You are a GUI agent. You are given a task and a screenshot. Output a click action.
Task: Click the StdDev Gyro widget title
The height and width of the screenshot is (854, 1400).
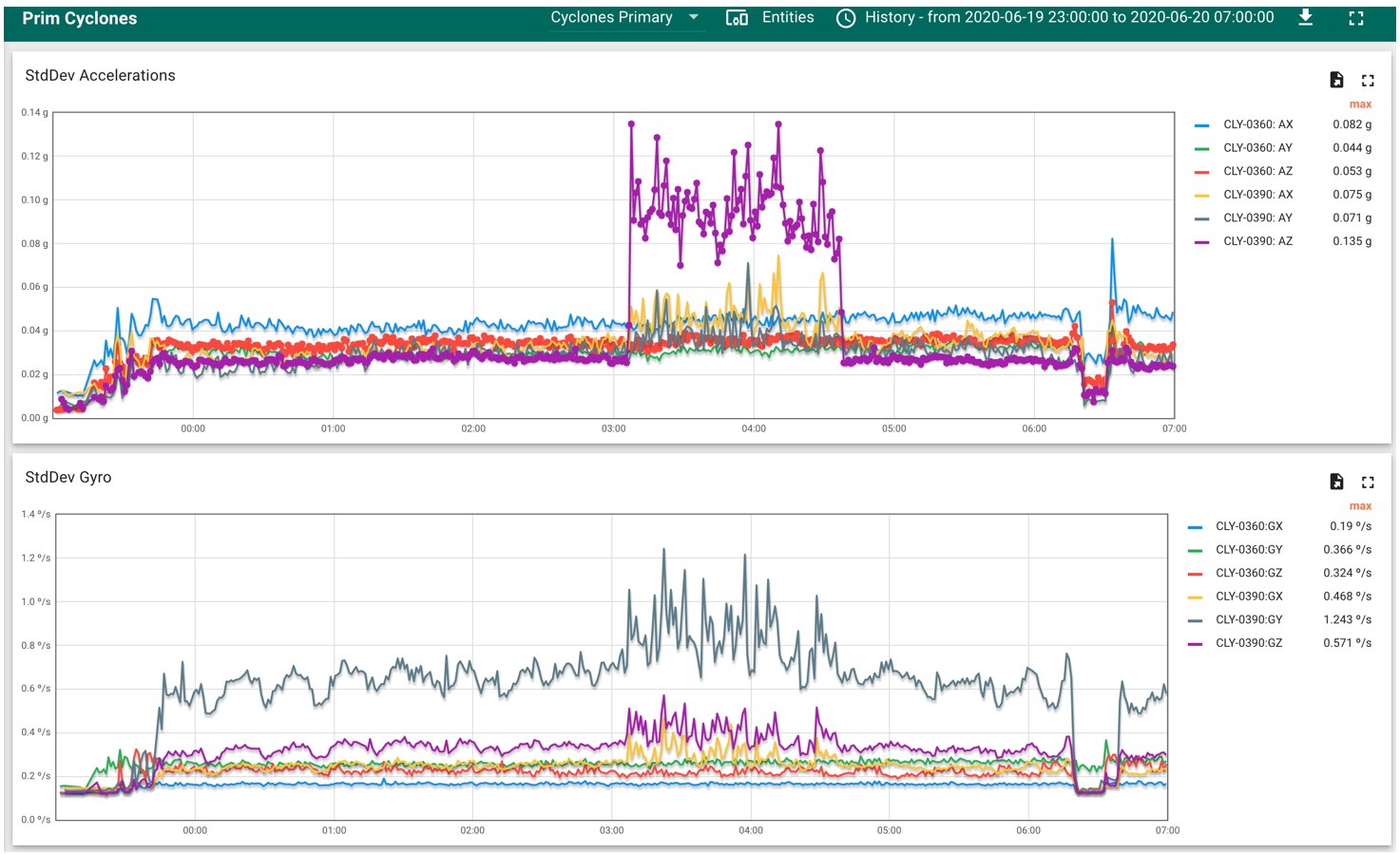[68, 478]
